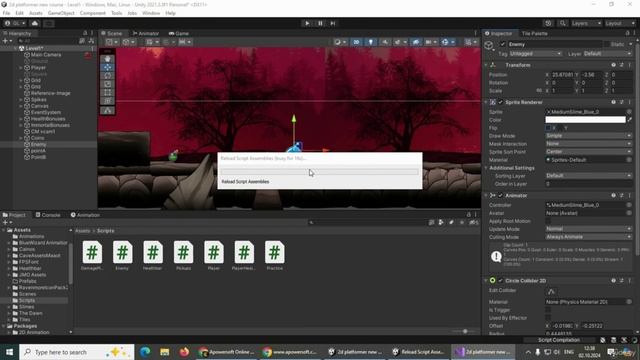Click the Step frame button
This screenshot has width=640, height=360.
333,23
